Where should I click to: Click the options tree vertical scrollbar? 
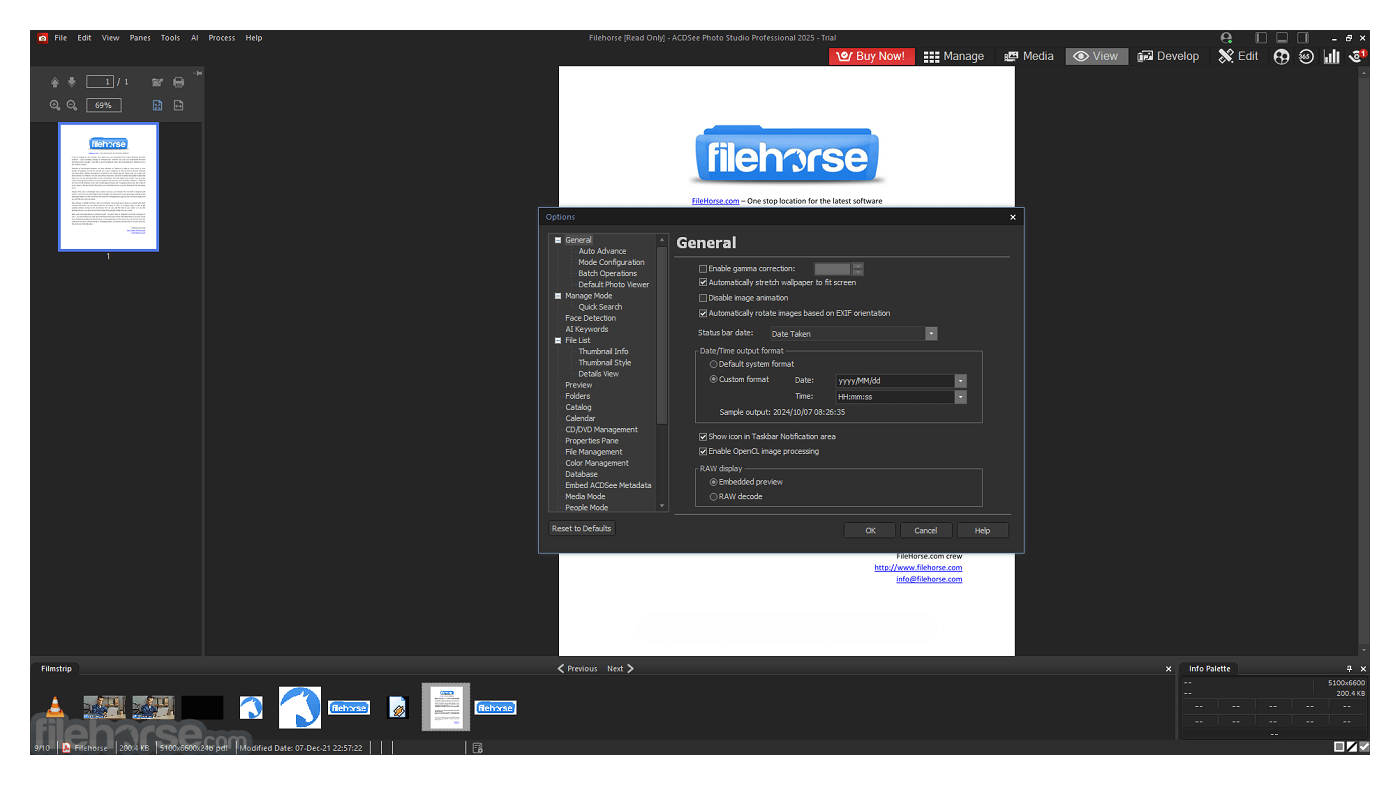(x=662, y=335)
